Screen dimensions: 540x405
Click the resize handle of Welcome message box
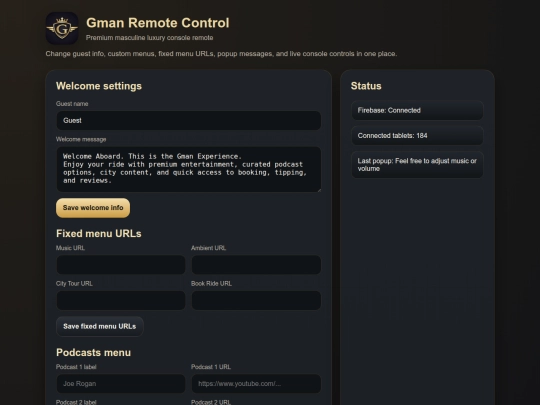[319, 190]
